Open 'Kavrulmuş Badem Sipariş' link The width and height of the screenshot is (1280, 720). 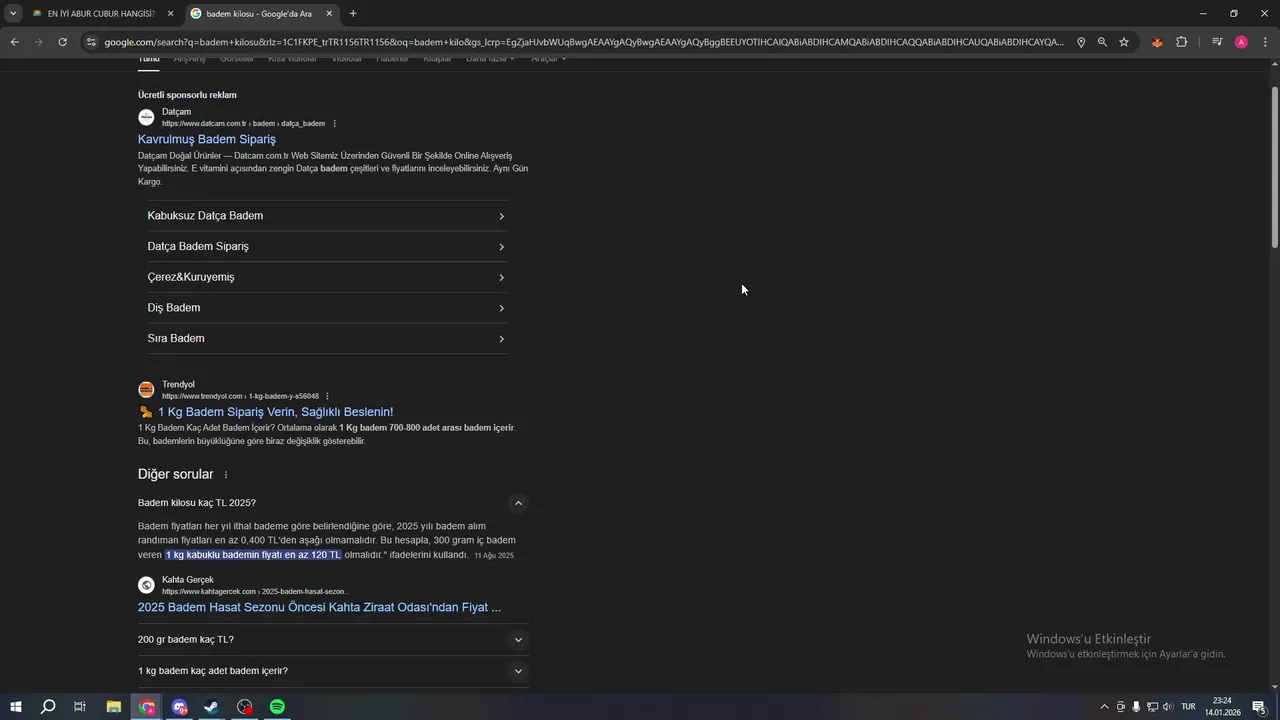click(x=207, y=139)
